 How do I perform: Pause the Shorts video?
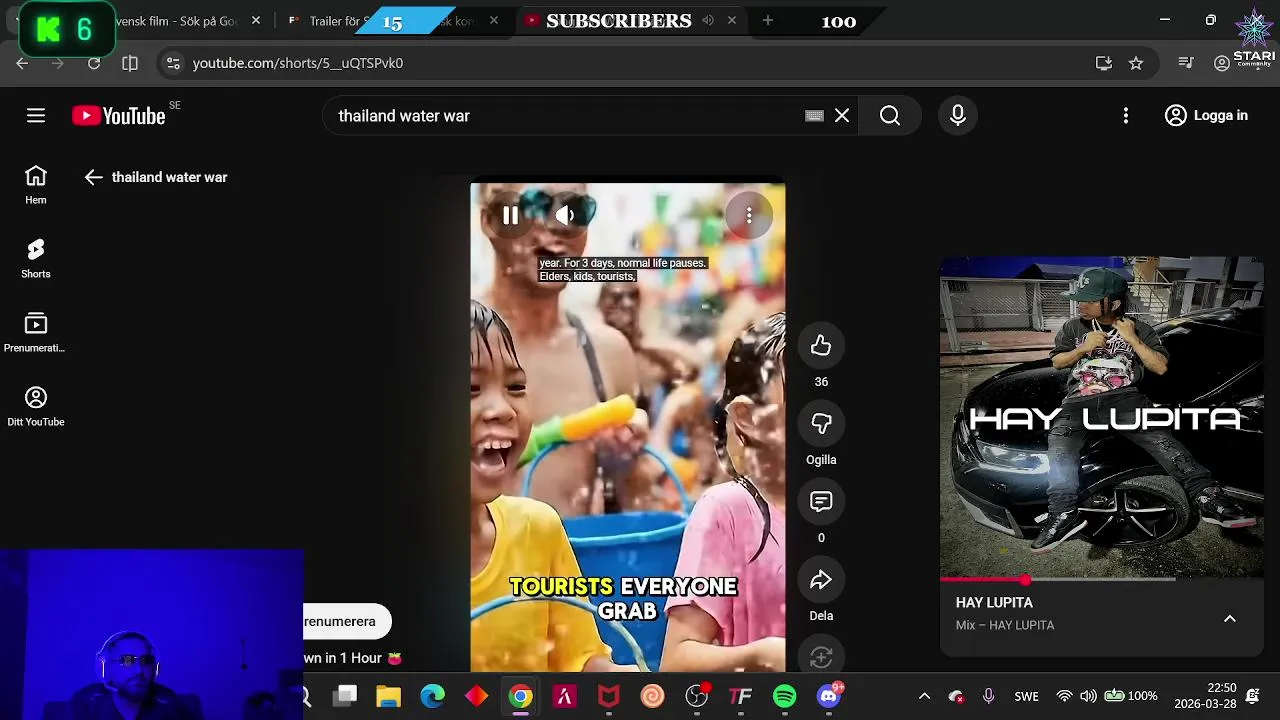coord(510,215)
